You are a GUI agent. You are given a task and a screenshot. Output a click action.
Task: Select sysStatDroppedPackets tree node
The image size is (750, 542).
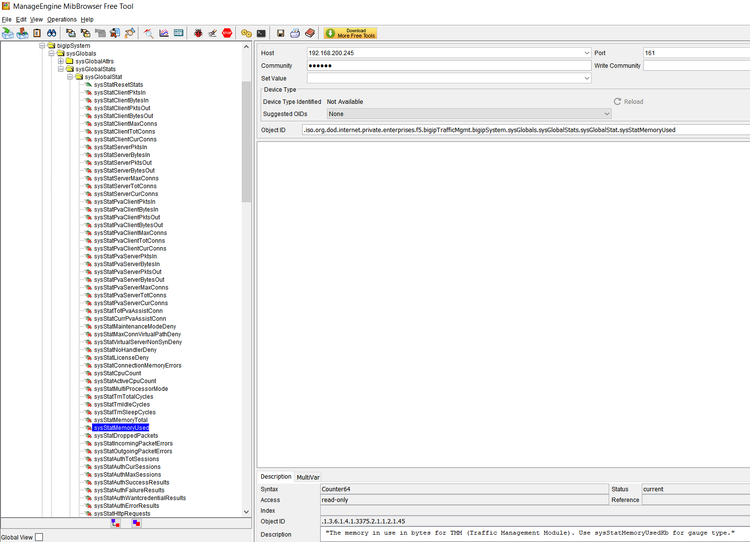click(126, 436)
